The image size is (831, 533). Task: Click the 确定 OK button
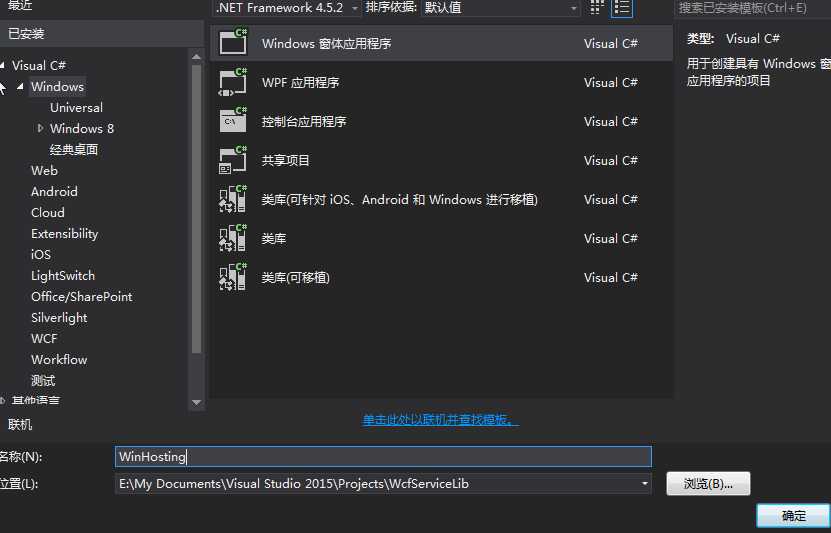793,516
